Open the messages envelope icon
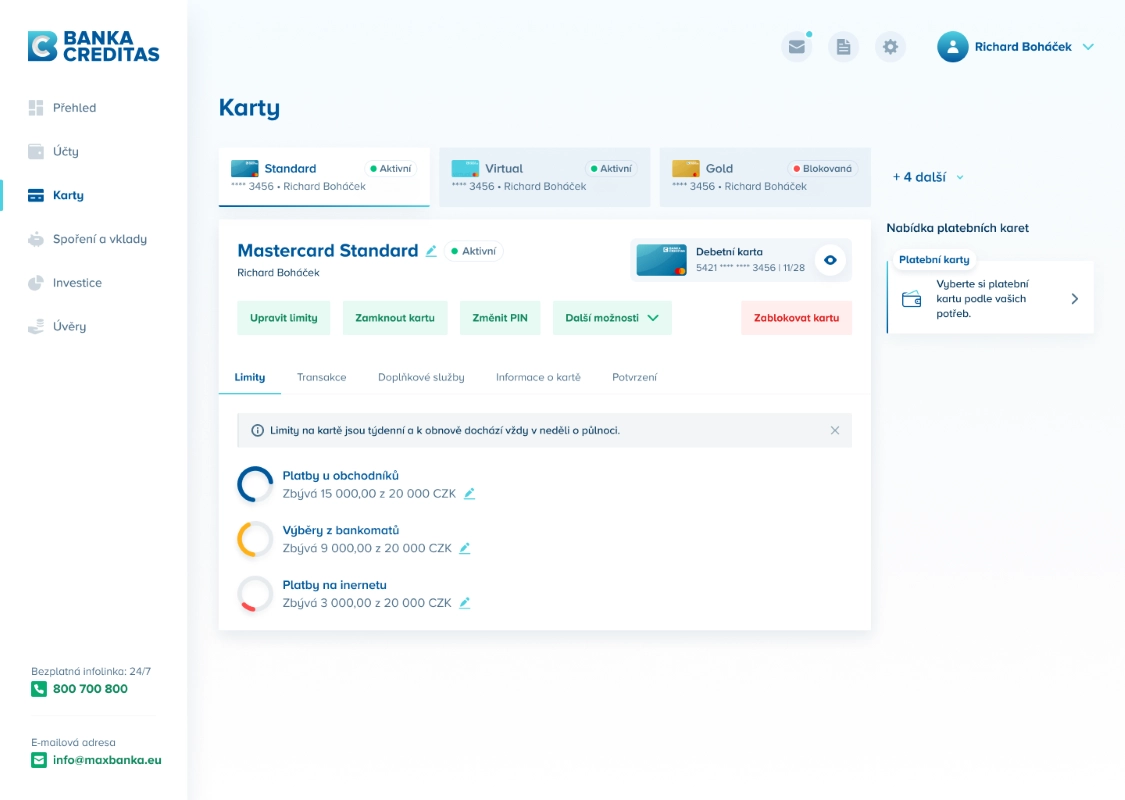 [796, 47]
